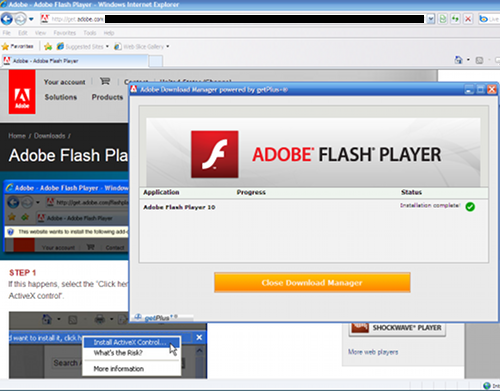Click the information bar screenshot thumbnail
Viewport: 500px width, 391px height.
click(66, 216)
